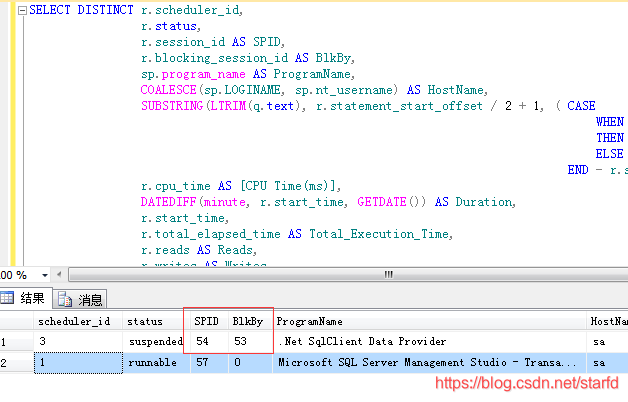Click the BlkBy cell showing 0
Viewport: 628px width, 402px height.
tap(251, 363)
